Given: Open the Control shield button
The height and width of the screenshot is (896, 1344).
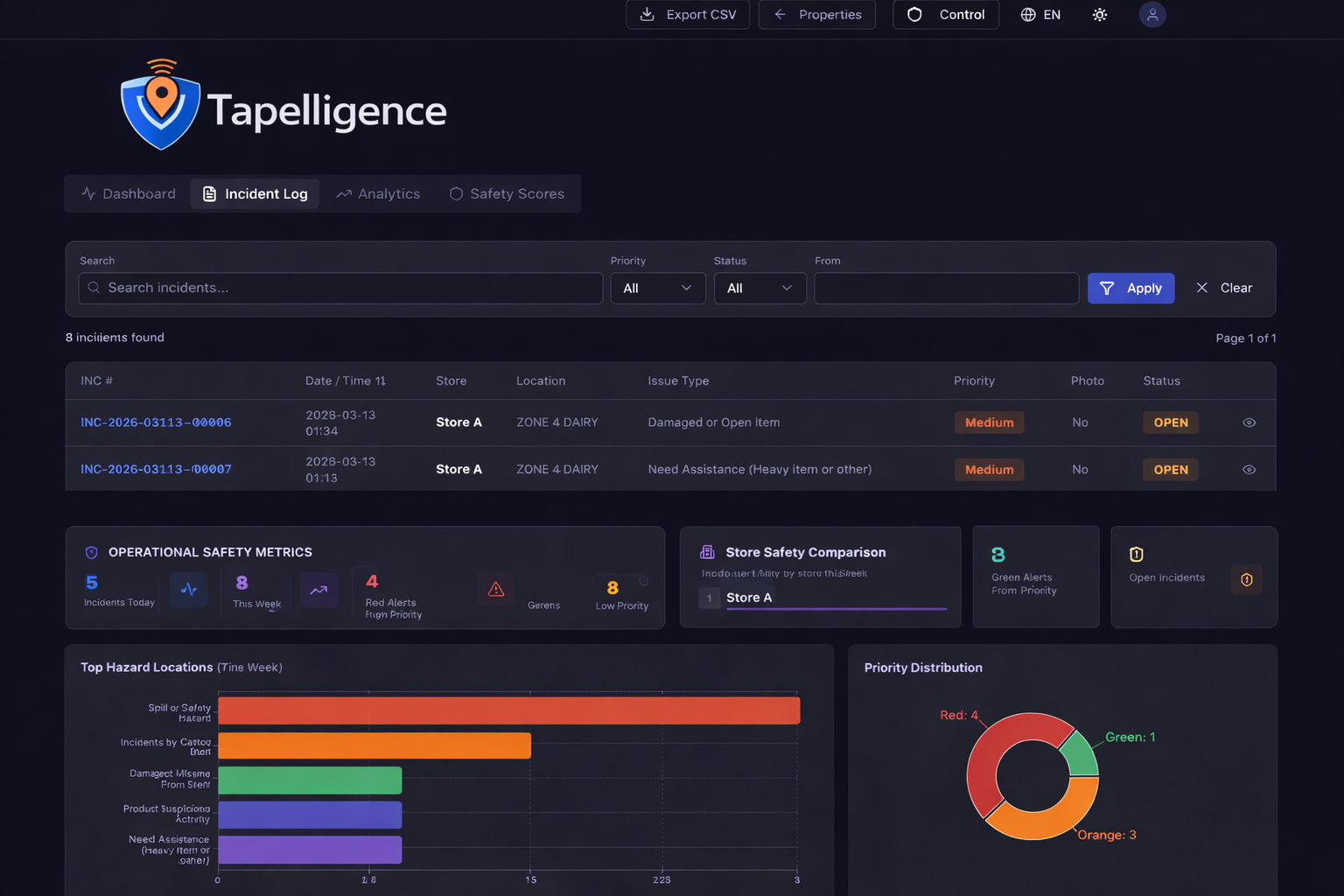Looking at the screenshot, I should [946, 15].
